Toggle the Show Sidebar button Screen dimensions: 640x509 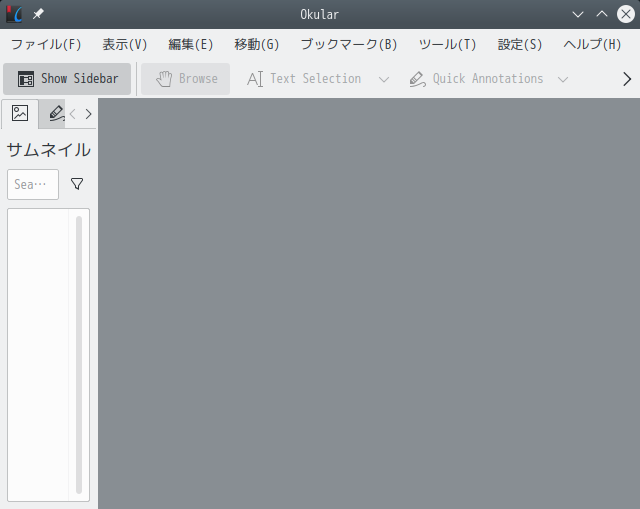pos(67,79)
